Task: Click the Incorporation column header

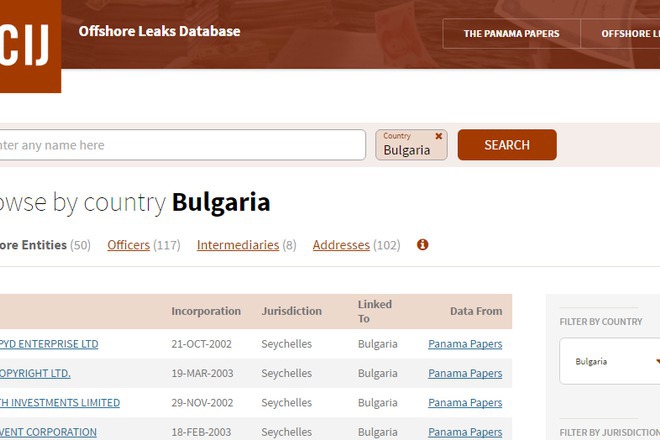Action: pos(206,311)
